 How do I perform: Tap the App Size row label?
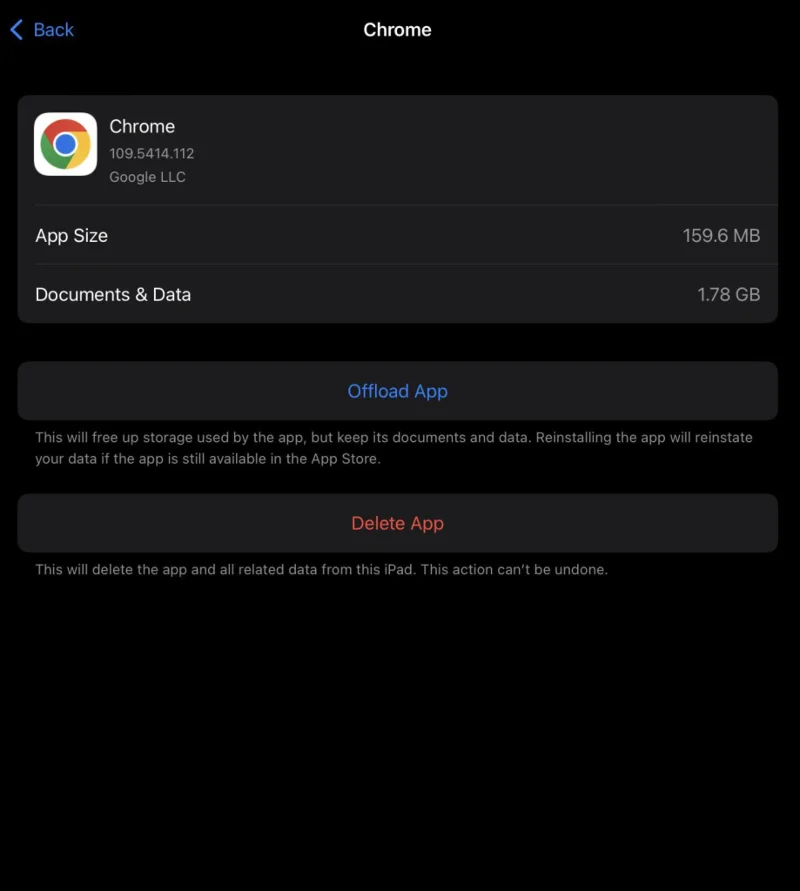click(72, 235)
